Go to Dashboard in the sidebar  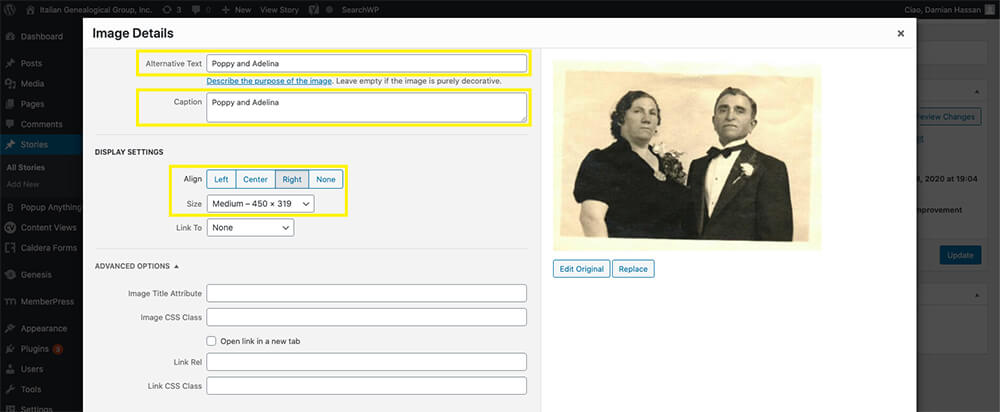(41, 36)
